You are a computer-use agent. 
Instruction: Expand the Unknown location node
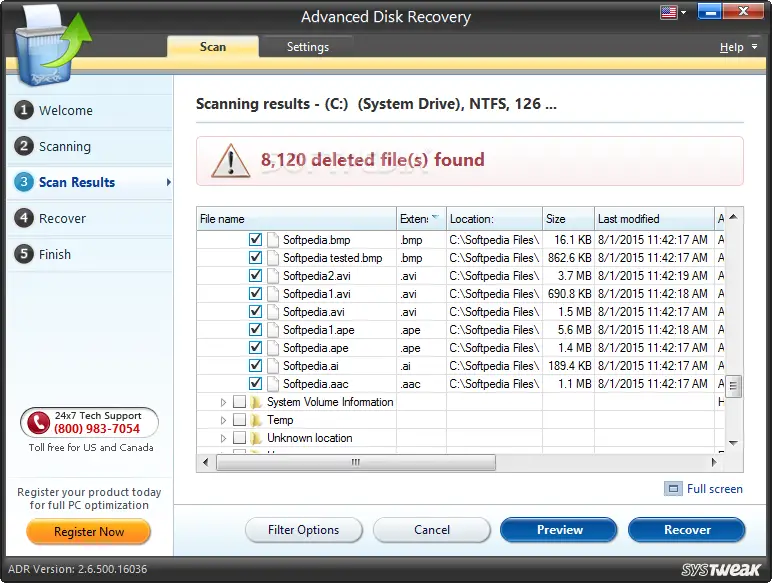click(223, 438)
